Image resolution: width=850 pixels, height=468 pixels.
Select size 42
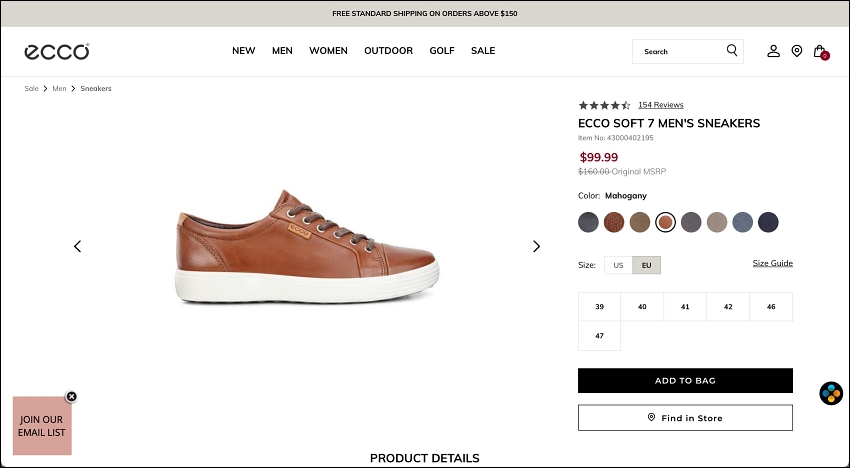click(728, 306)
